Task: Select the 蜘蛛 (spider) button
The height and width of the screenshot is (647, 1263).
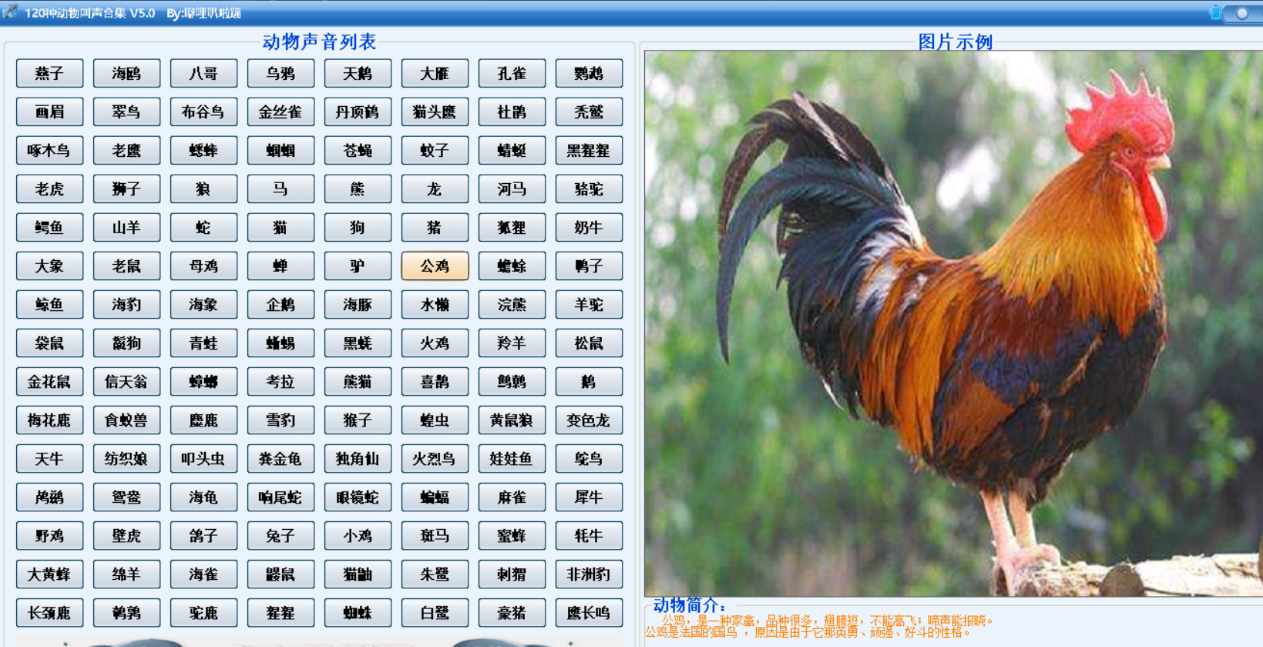Action: pos(358,612)
